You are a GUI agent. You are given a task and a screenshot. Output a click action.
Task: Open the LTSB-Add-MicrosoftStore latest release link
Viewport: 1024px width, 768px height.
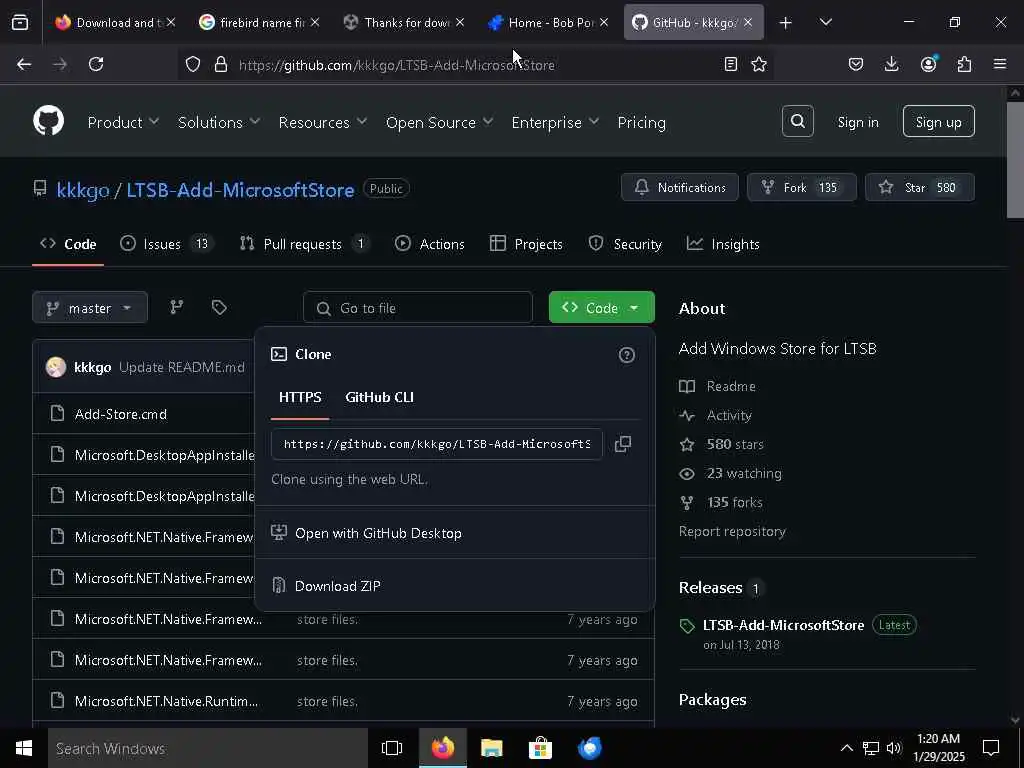[783, 625]
